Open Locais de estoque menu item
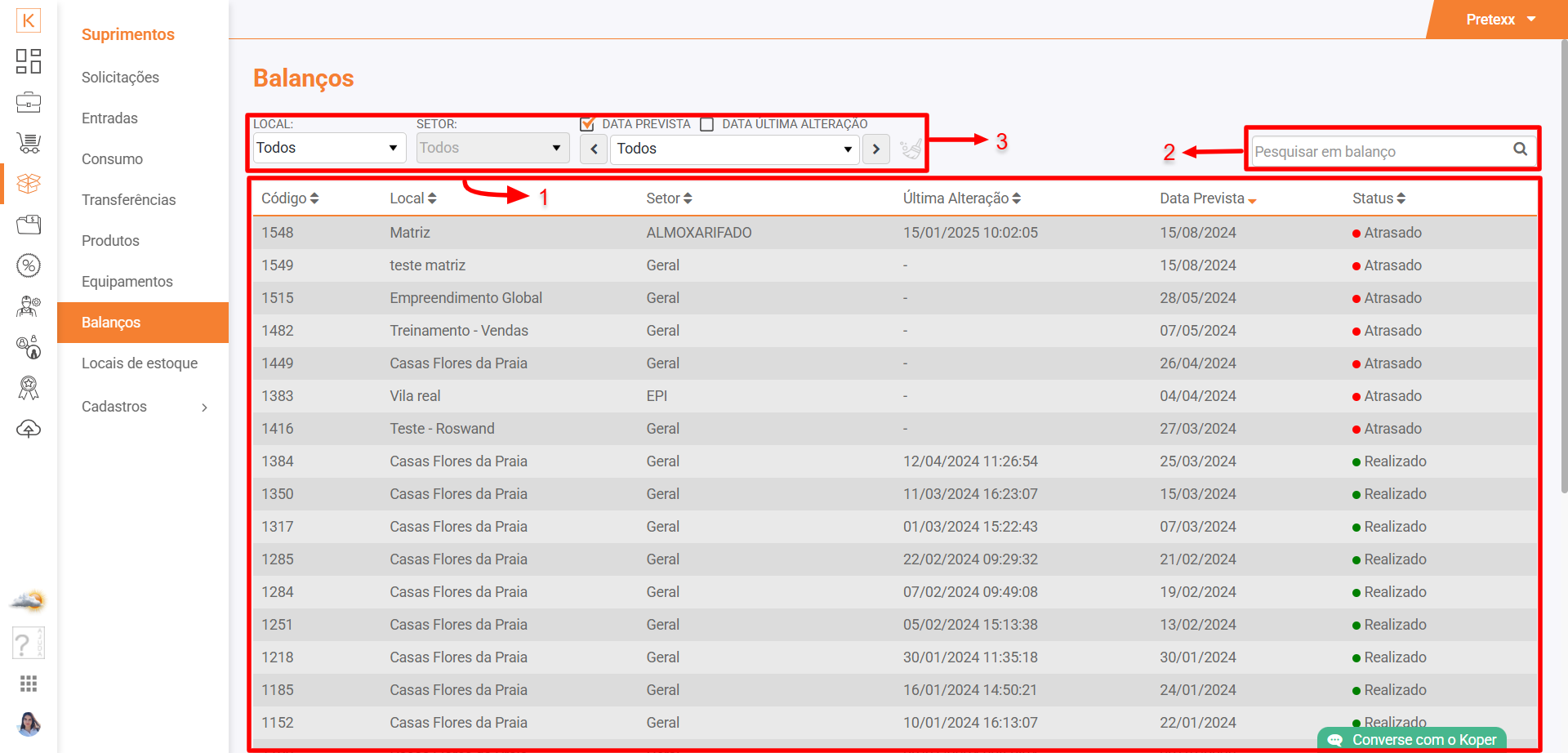 pyautogui.click(x=140, y=363)
